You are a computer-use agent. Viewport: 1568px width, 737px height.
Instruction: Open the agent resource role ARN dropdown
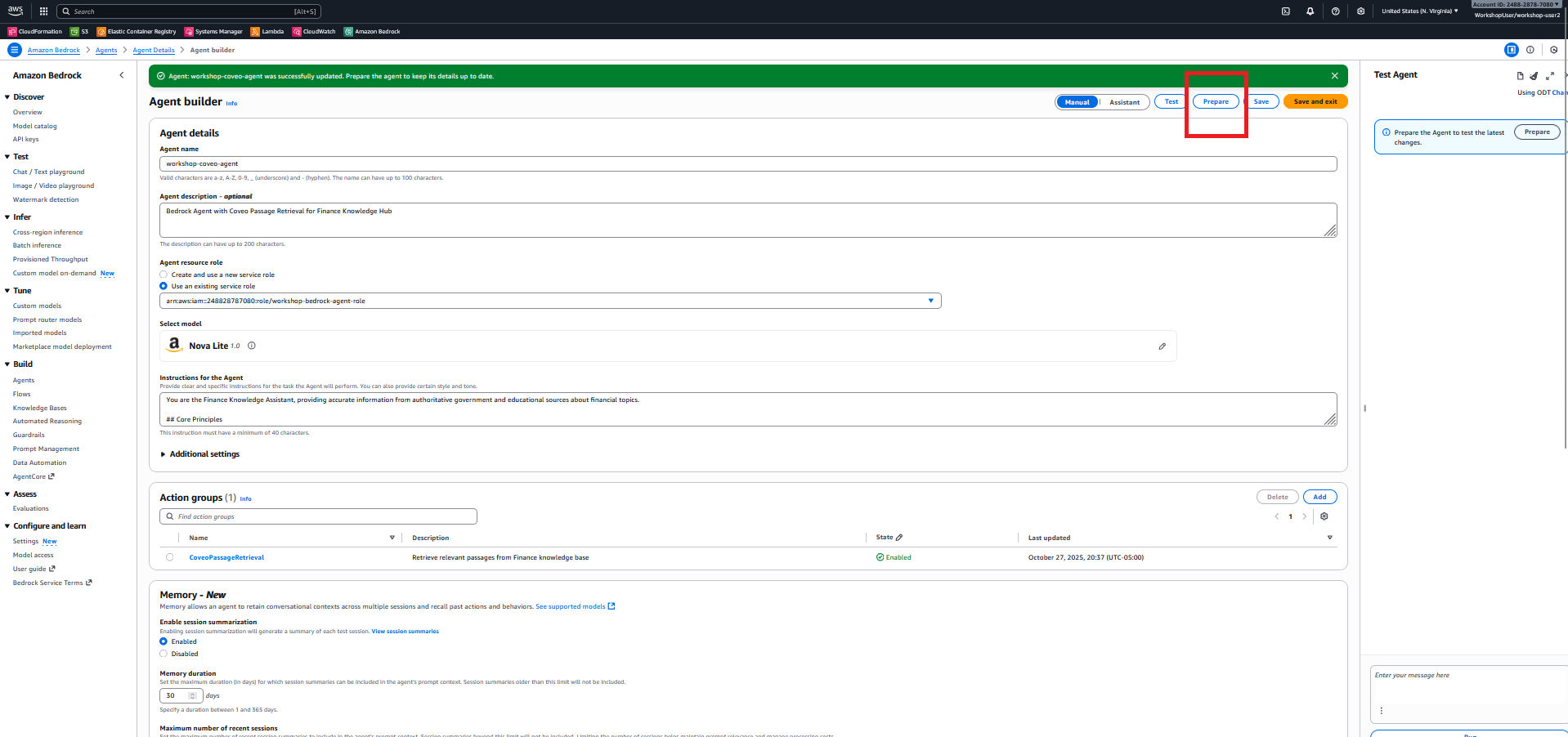[x=930, y=301]
